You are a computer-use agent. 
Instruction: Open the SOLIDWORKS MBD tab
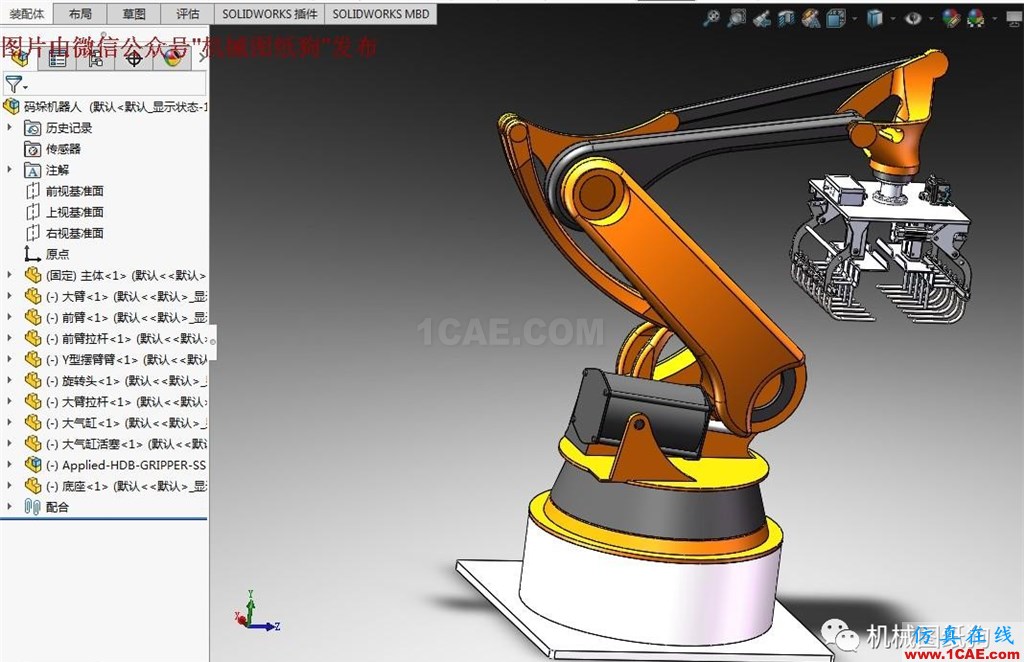381,13
